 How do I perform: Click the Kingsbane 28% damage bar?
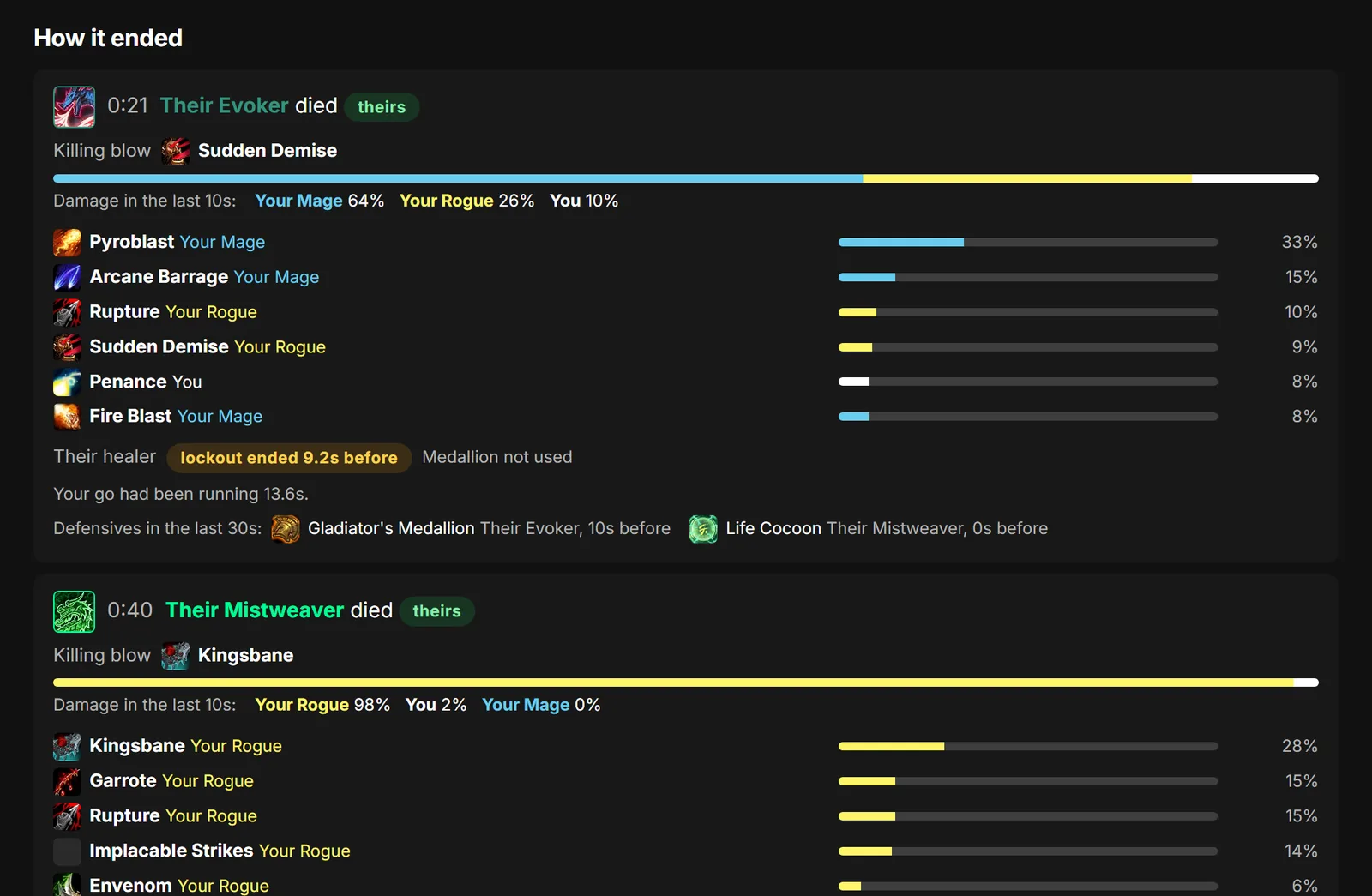(1028, 747)
